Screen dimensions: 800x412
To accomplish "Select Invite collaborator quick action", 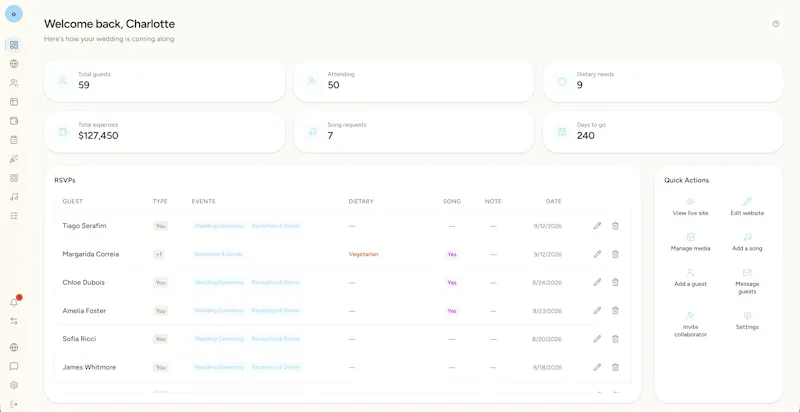I will click(x=690, y=325).
